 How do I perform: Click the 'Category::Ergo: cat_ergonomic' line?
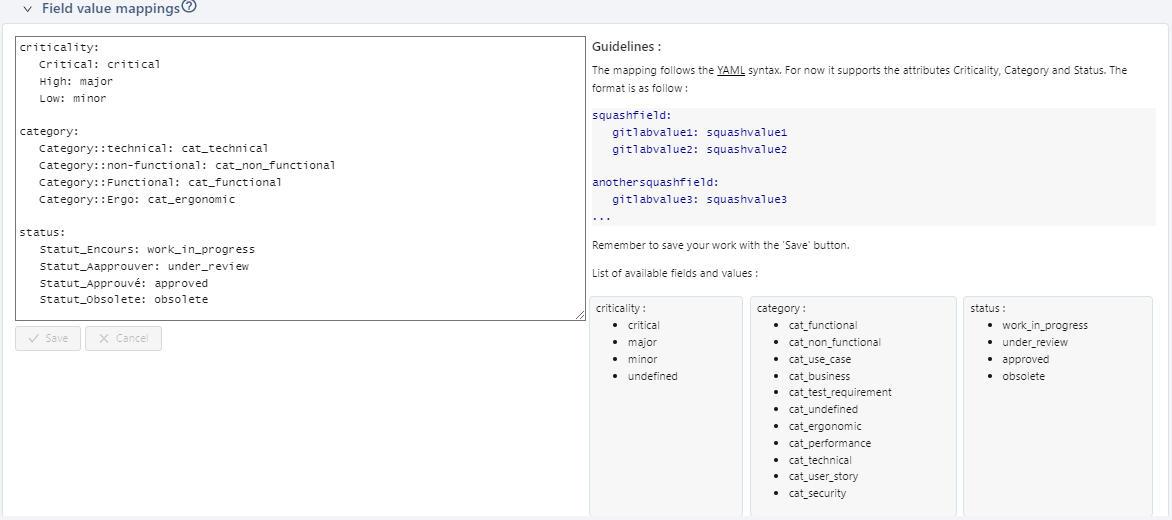click(x=137, y=199)
